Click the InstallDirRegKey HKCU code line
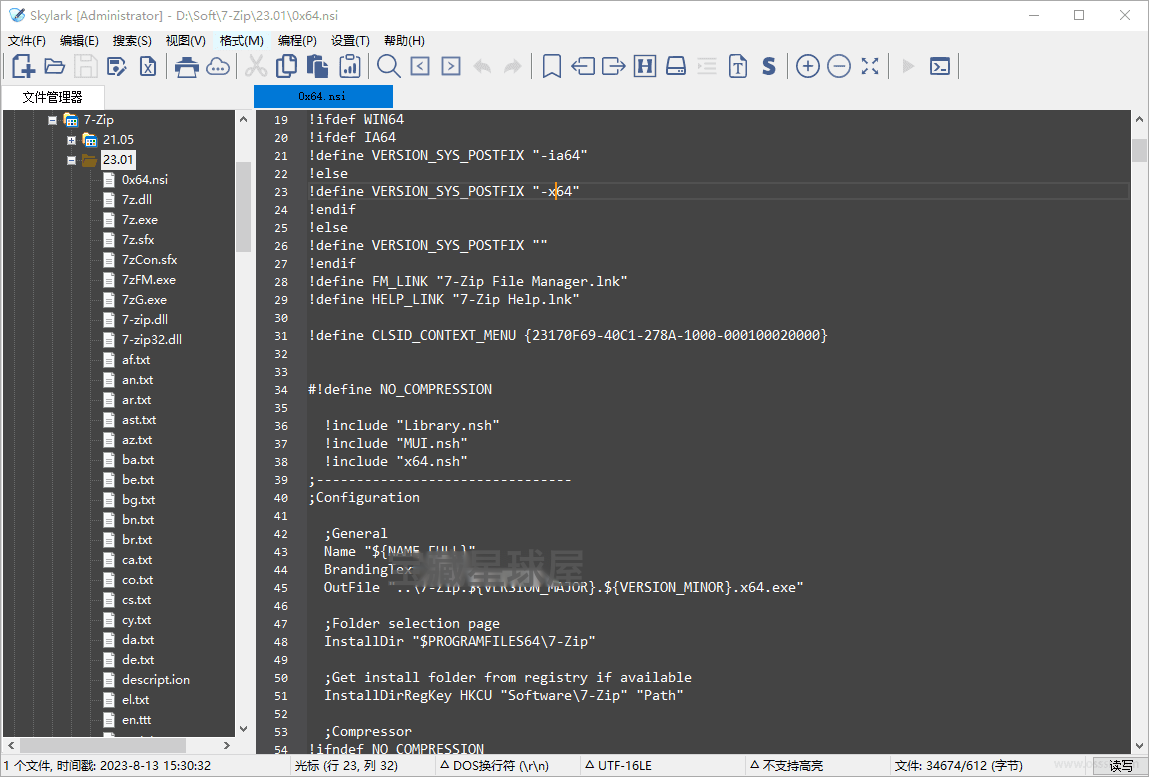Viewport: 1149px width, 777px height. pyautogui.click(x=503, y=696)
